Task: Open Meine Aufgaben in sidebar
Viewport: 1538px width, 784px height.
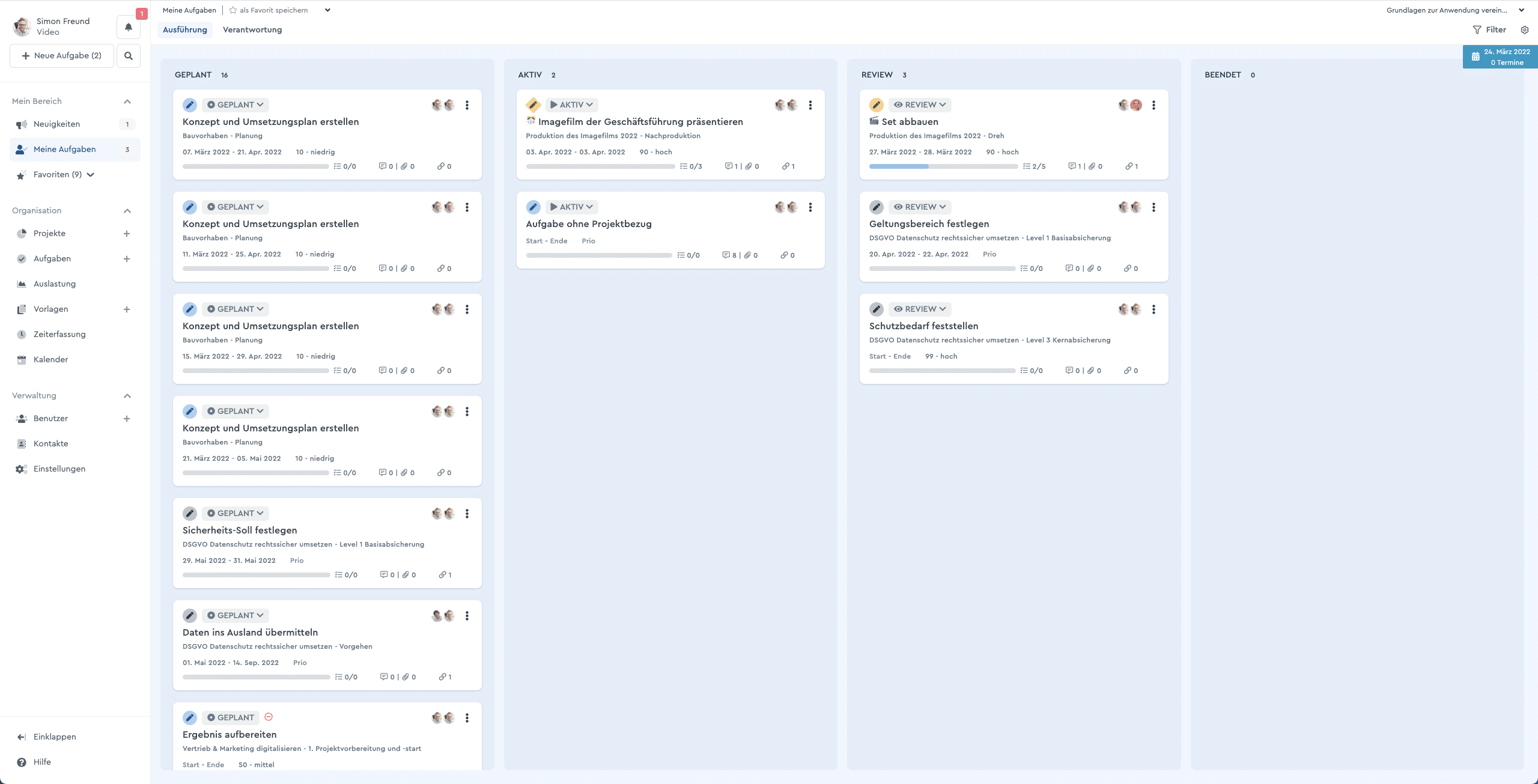Action: tap(75, 150)
